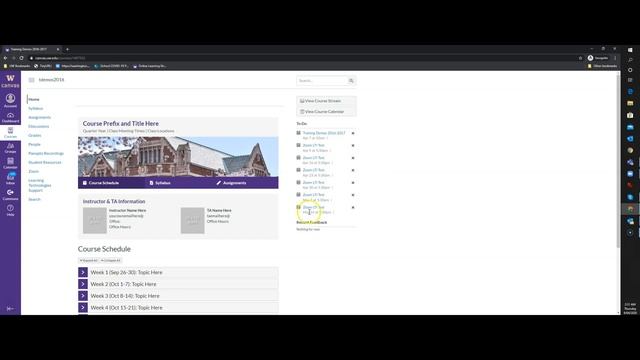640x360 pixels.
Task: Open Zoom in course navigation
Action: point(33,171)
